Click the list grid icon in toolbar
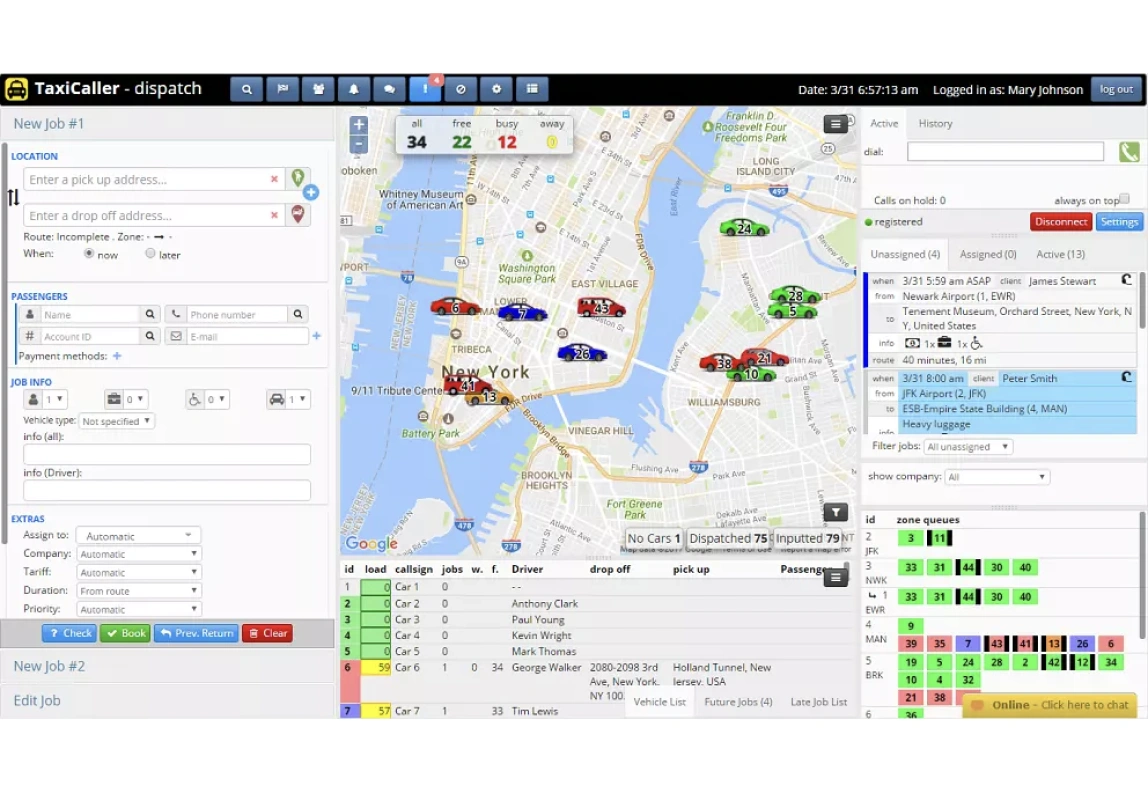The height and width of the screenshot is (792, 1148). pyautogui.click(x=532, y=89)
